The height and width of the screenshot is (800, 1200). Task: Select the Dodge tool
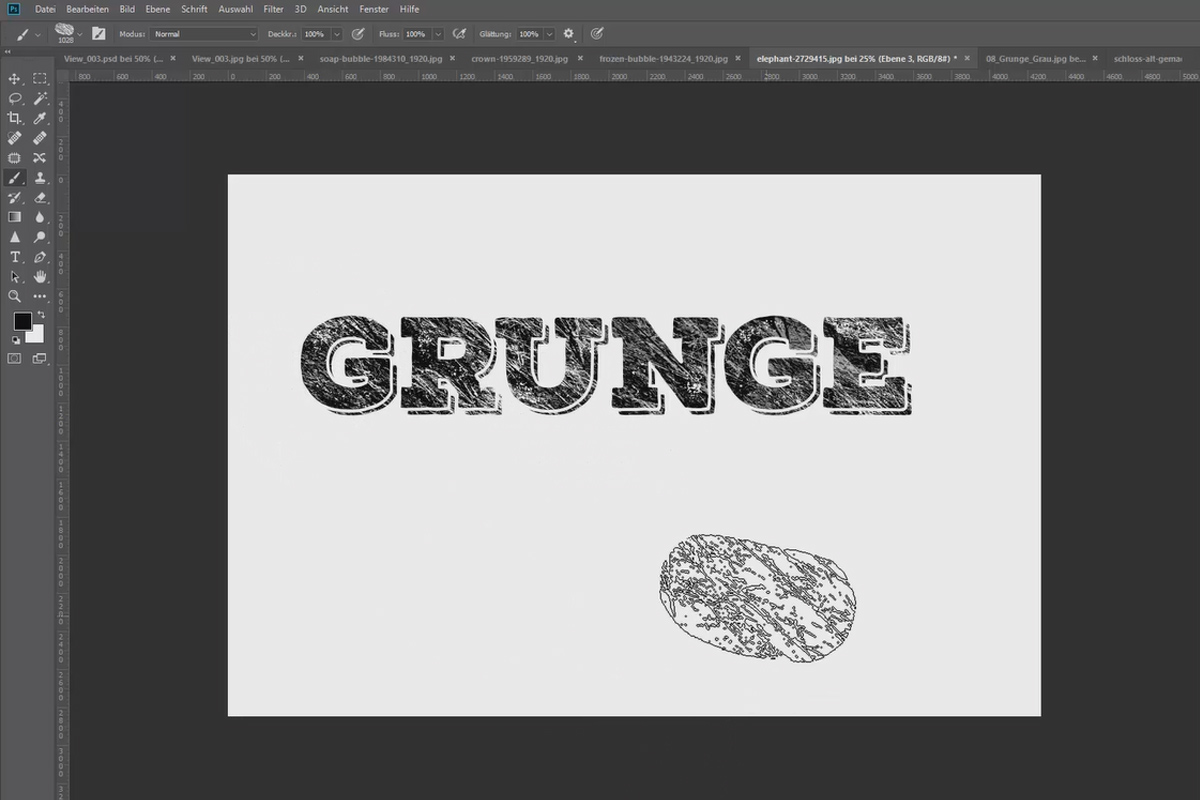point(40,237)
